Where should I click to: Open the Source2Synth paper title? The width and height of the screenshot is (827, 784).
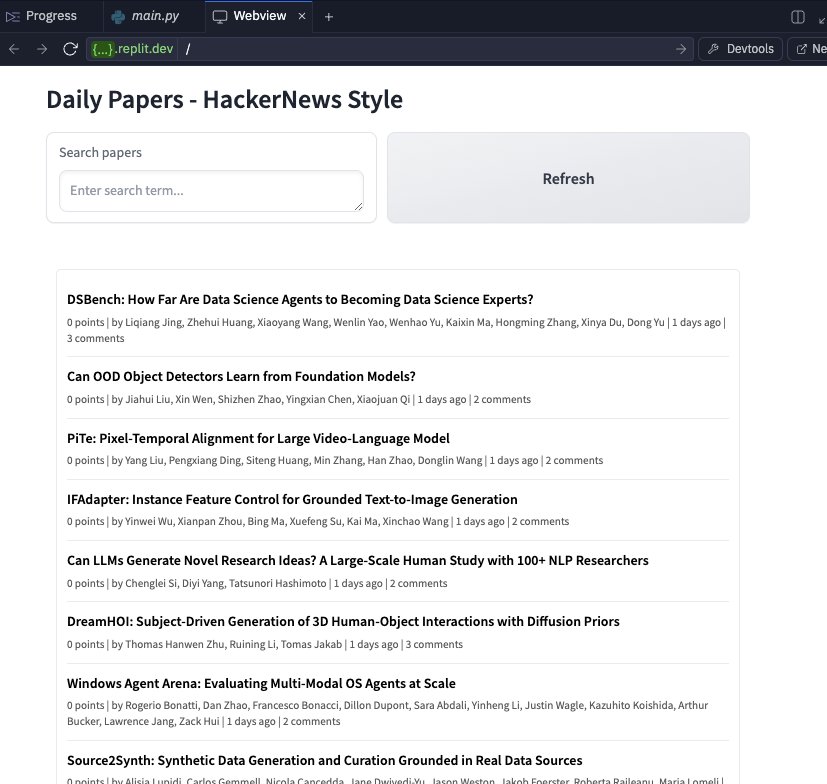pyautogui.click(x=324, y=760)
